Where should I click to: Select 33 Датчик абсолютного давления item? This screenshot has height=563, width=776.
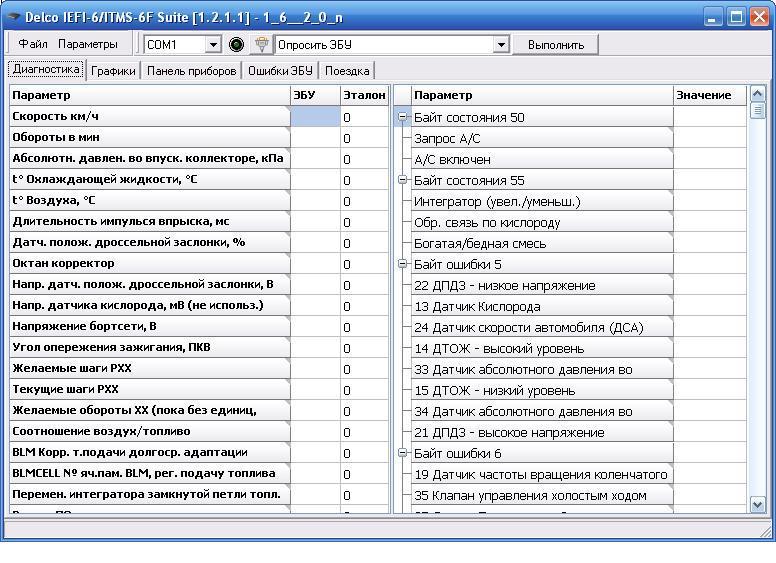point(542,370)
